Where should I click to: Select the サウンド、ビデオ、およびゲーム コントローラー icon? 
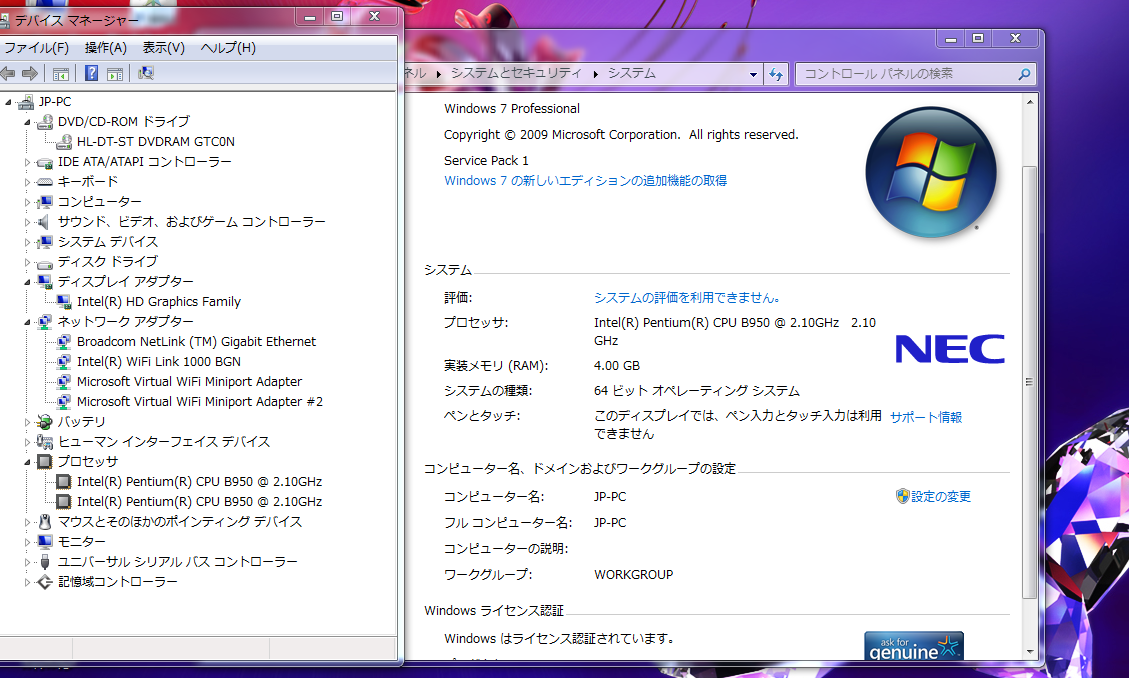[45, 222]
